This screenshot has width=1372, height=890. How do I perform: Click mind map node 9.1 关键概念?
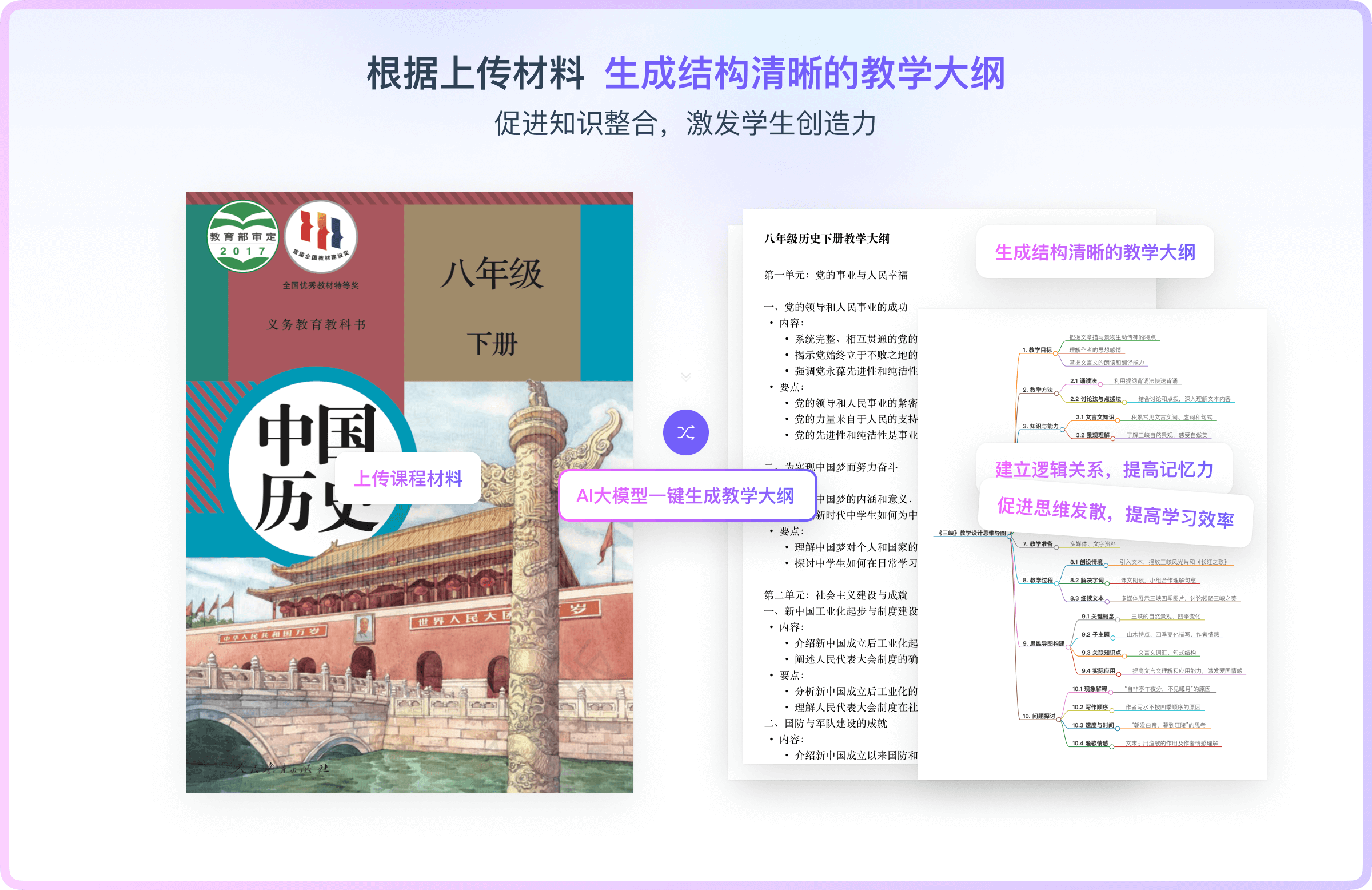(1098, 616)
